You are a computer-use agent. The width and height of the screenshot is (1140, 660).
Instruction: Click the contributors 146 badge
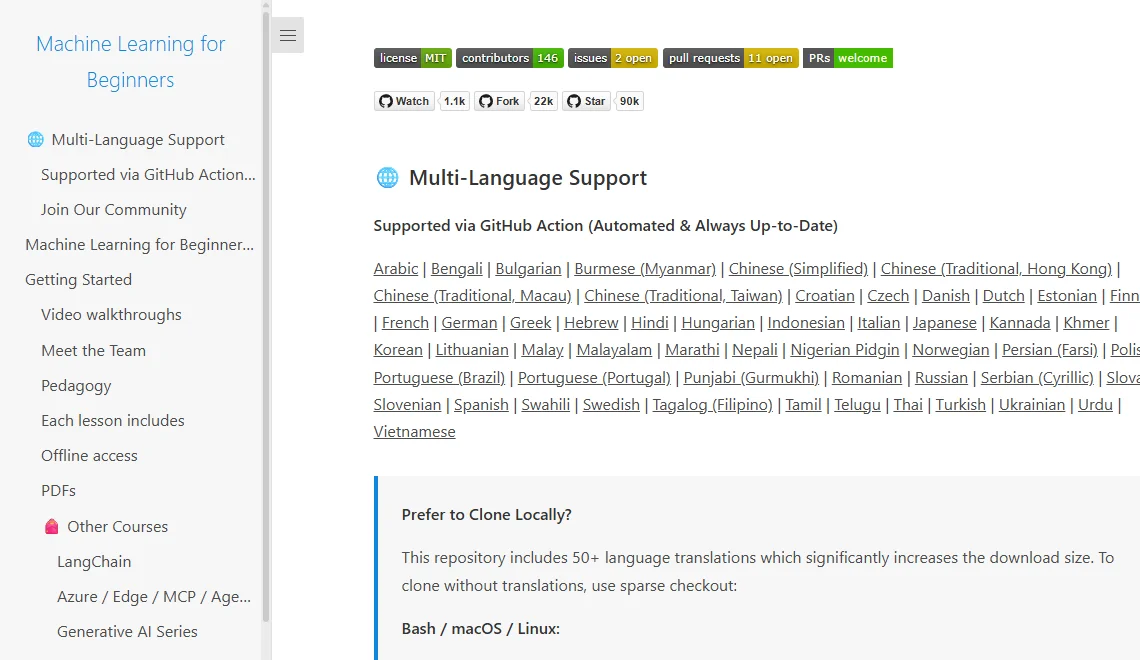click(510, 58)
